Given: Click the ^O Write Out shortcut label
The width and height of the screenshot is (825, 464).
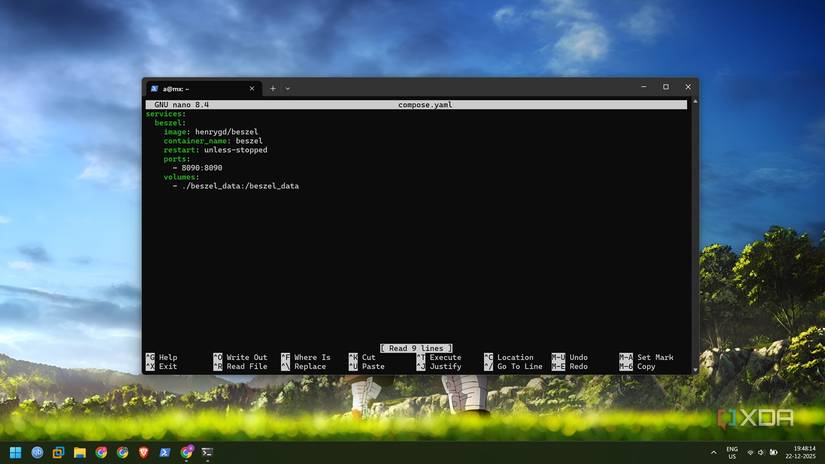Looking at the screenshot, I should pos(240,357).
